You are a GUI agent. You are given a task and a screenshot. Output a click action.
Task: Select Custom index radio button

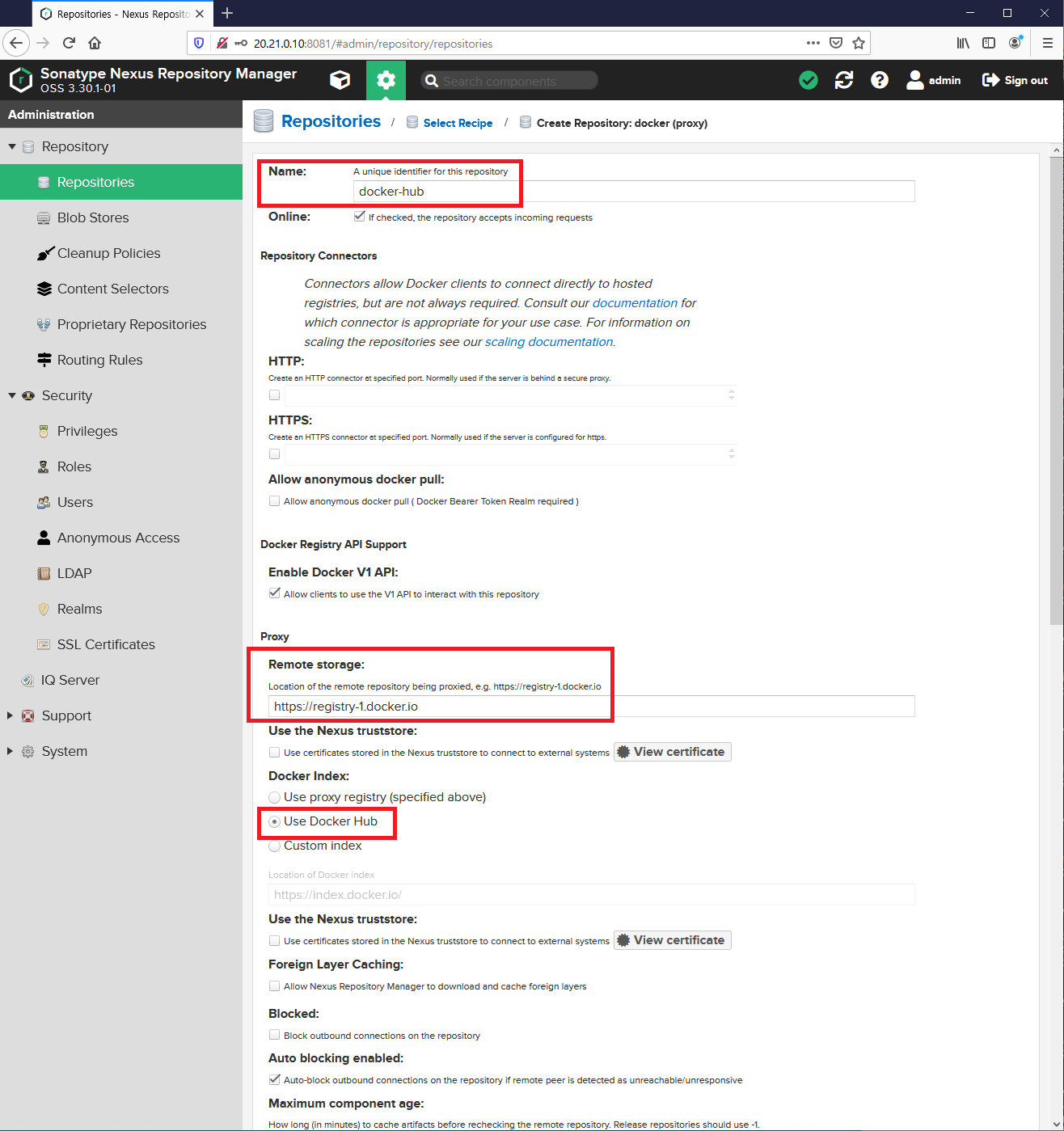click(x=275, y=846)
